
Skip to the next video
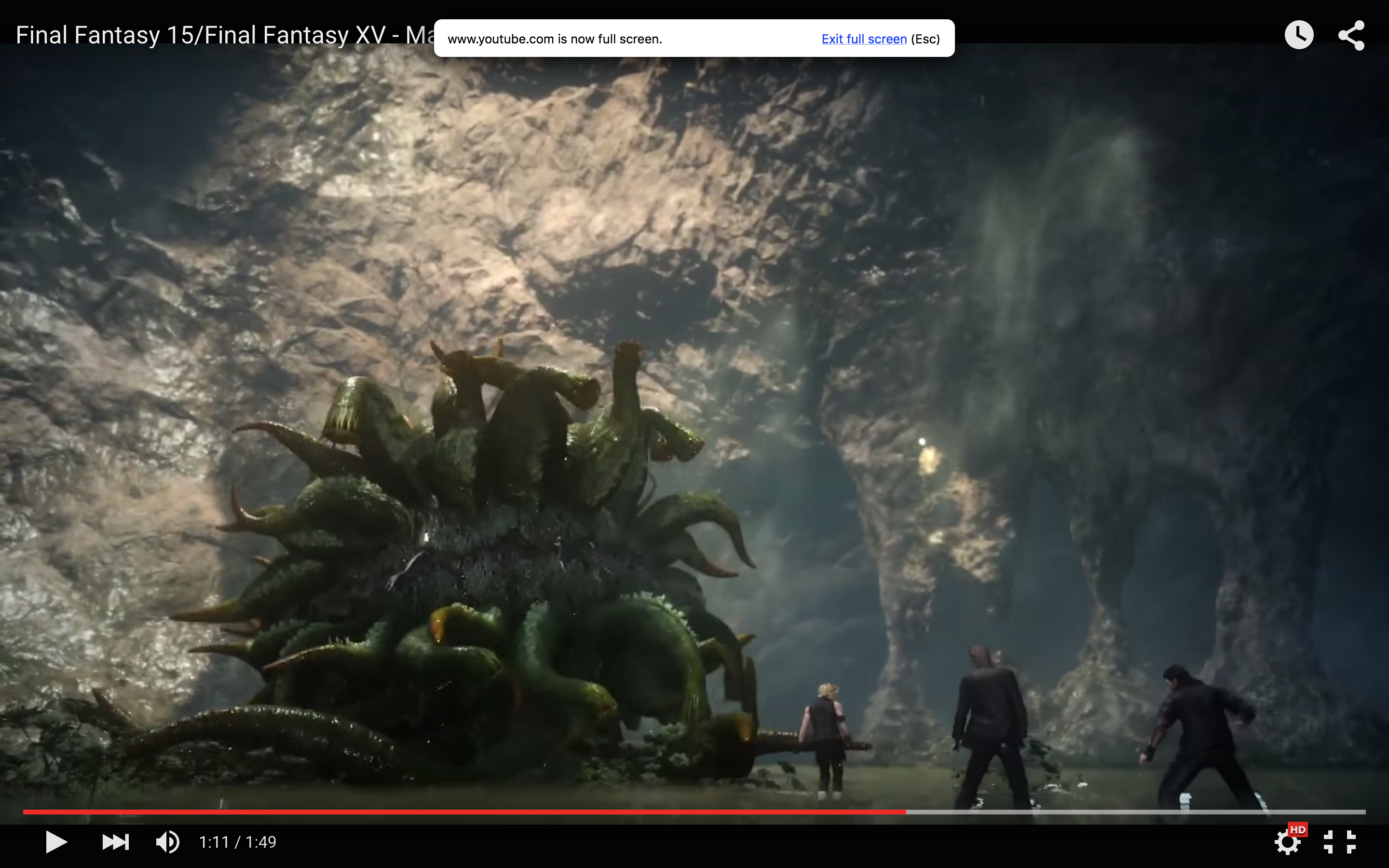(115, 842)
